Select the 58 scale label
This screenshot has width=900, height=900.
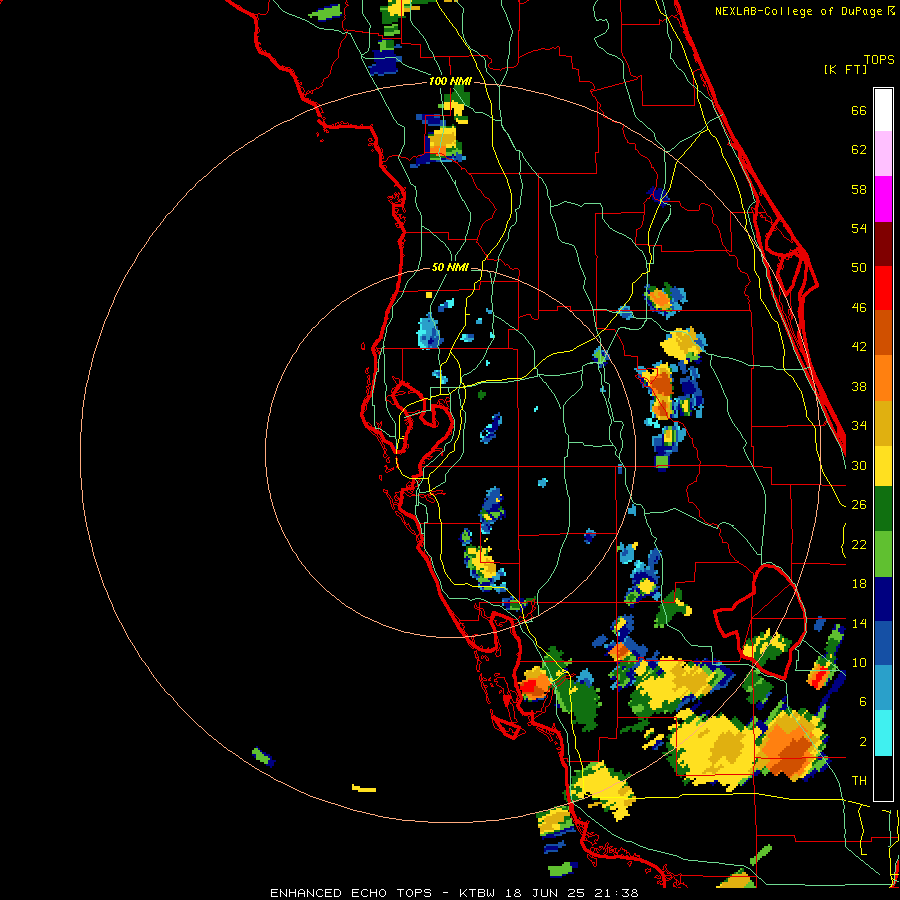coord(859,189)
